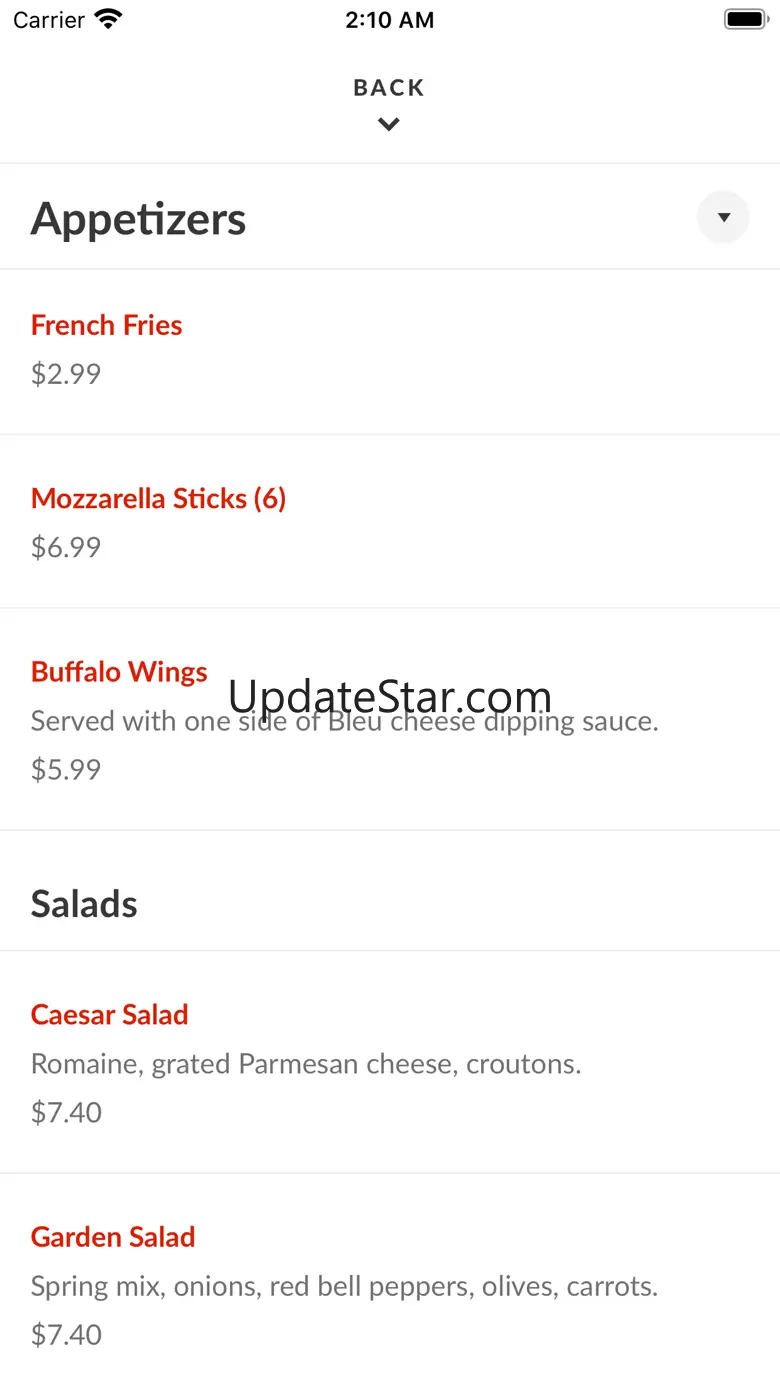Viewport: 780px width, 1387px height.
Task: Tap the Bleu cheese dipping sauce description
Action: 344,721
